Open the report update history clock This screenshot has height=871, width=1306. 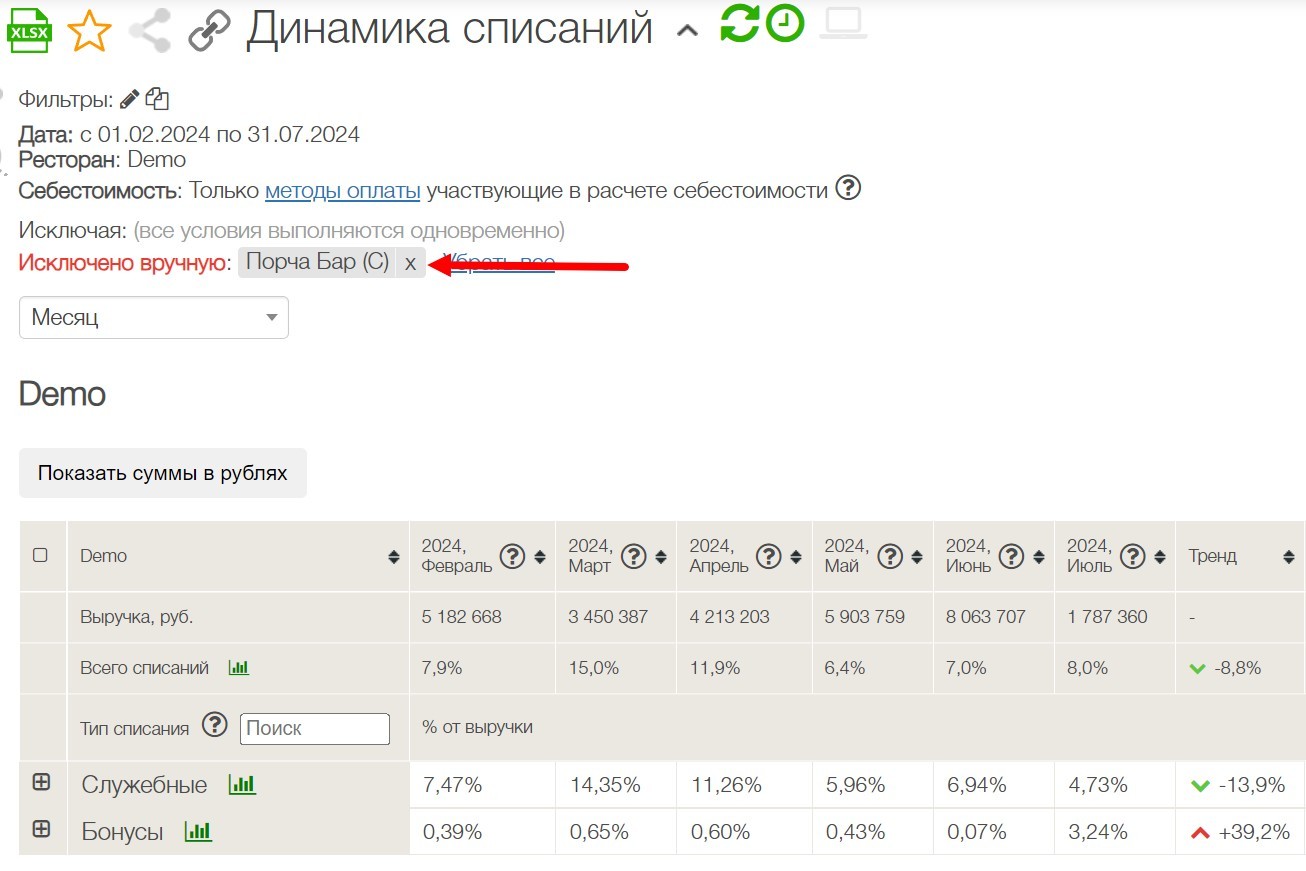point(787,26)
